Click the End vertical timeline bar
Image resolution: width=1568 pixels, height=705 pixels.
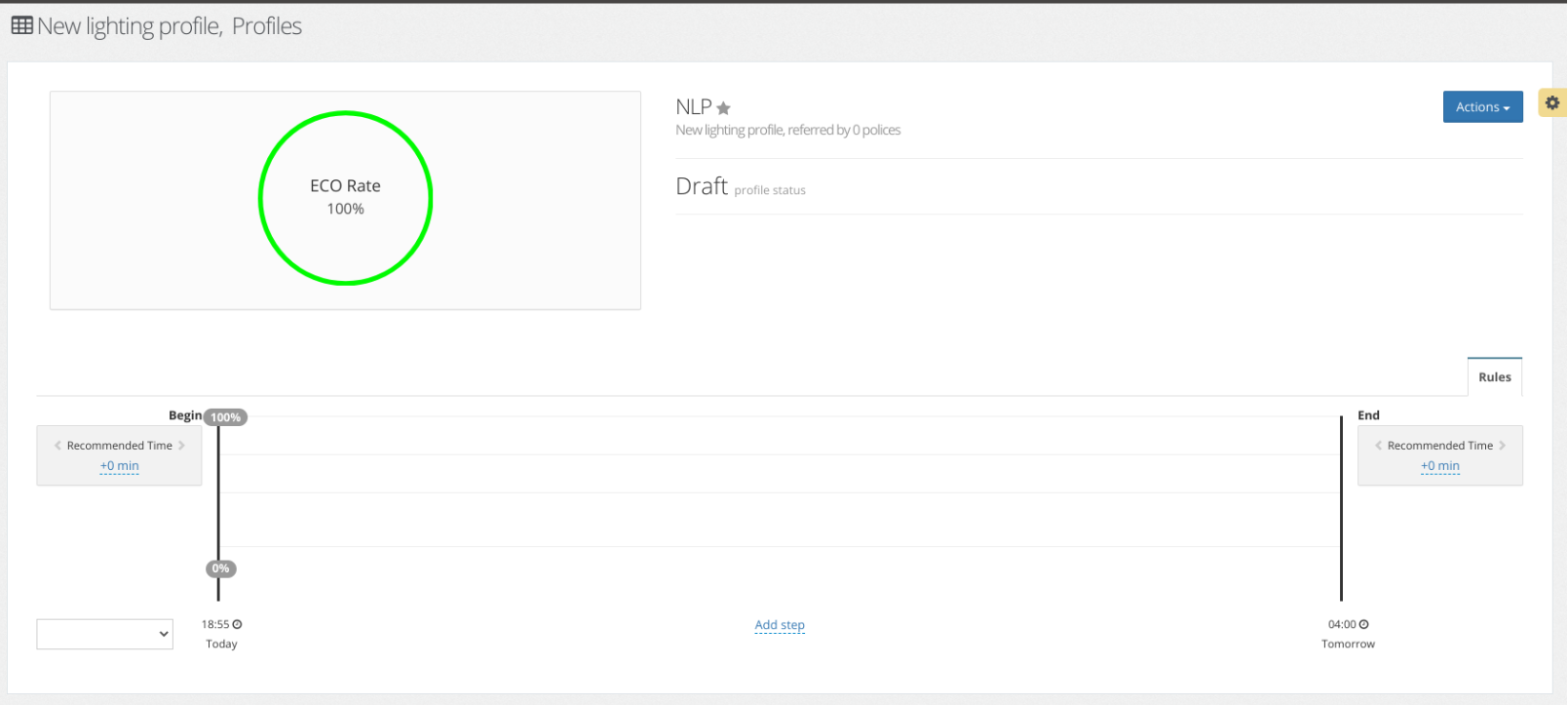pyautogui.click(x=1341, y=507)
